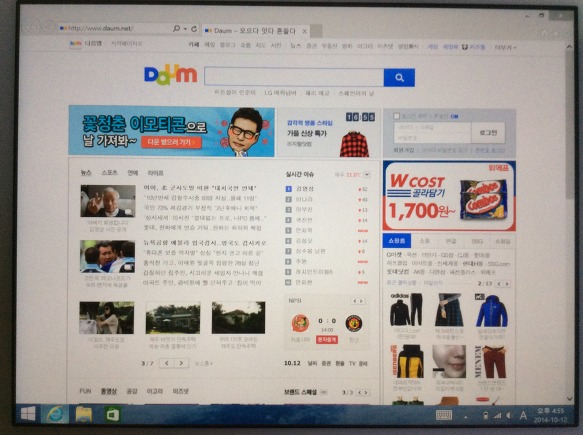Go to the next news page arrow beside 3/7
583x435 pixels.
click(x=181, y=363)
